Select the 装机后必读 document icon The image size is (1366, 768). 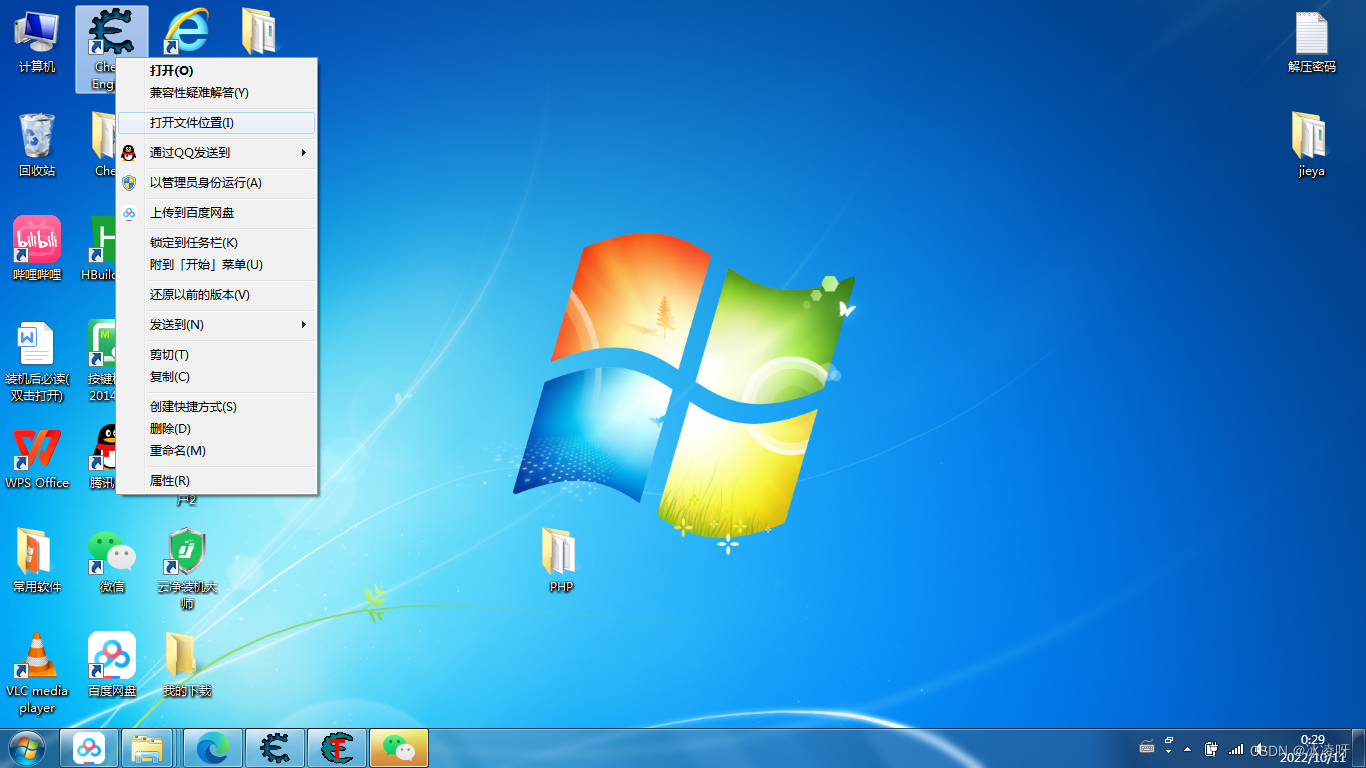[x=37, y=361]
